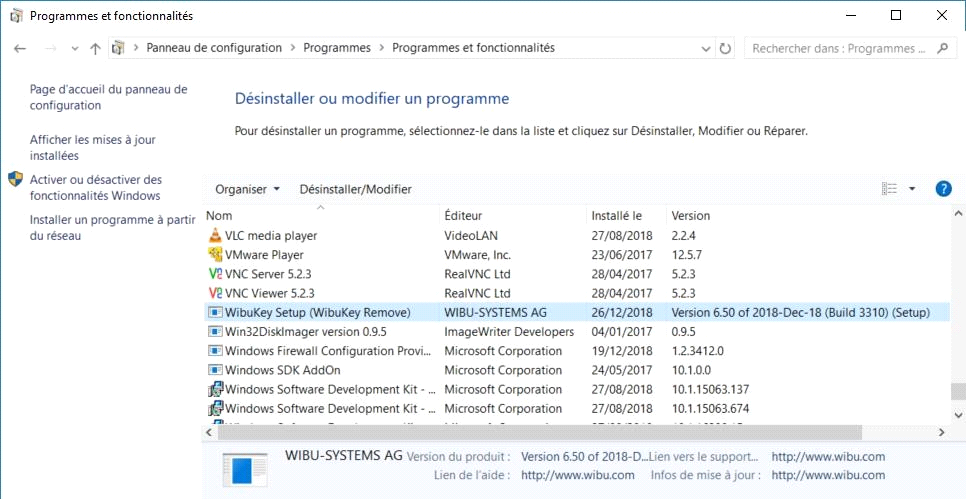Click the VNC Viewer 5.2.3 icon
Screen dimensions: 966x499
[x=214, y=293]
